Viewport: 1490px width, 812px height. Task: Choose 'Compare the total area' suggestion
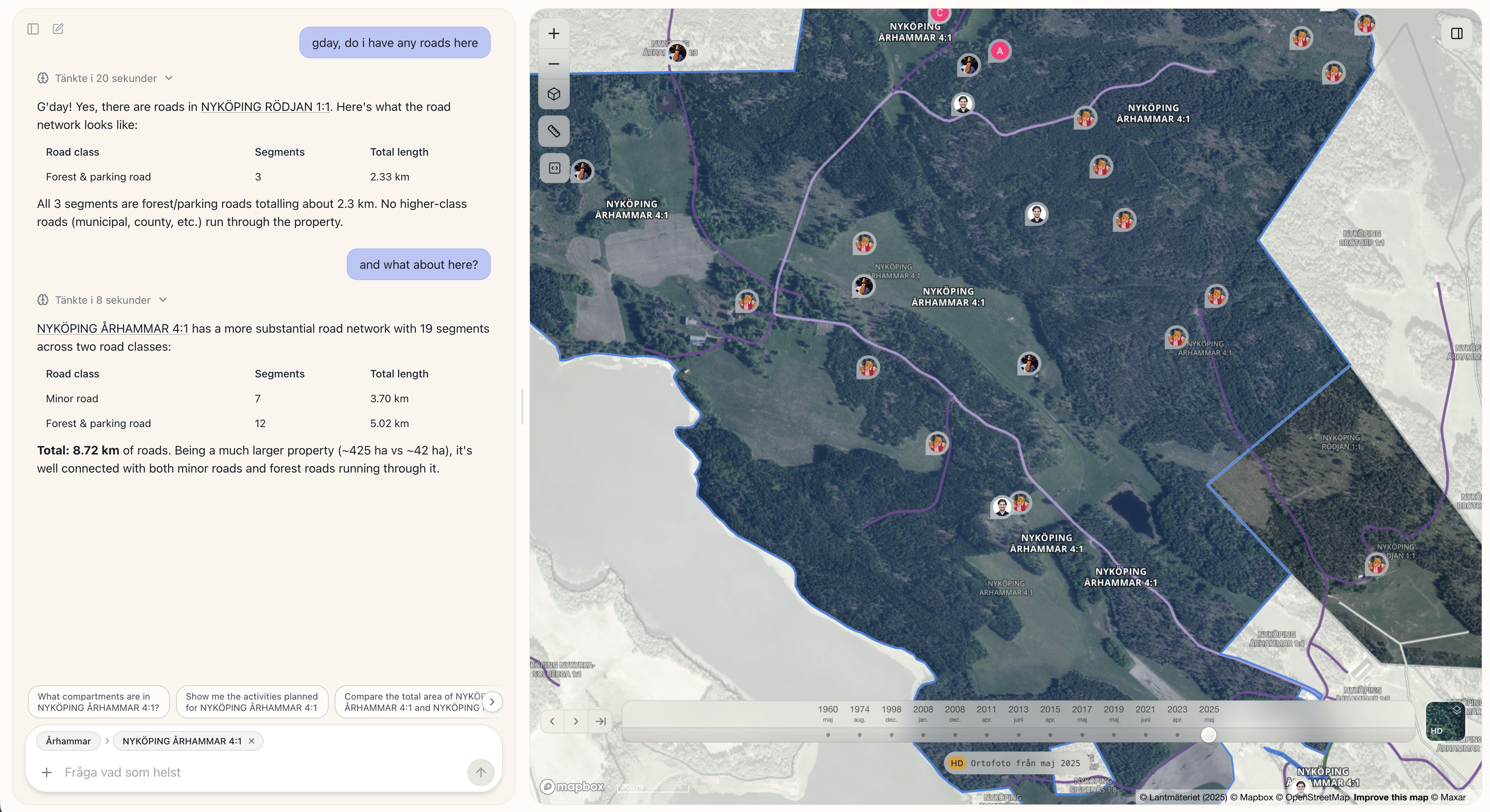tap(414, 701)
